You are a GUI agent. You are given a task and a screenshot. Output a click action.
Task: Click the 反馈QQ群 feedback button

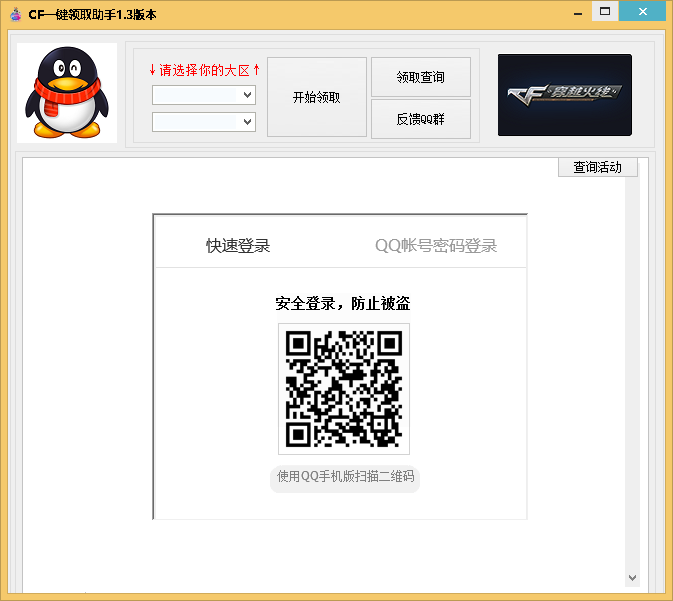pyautogui.click(x=420, y=119)
